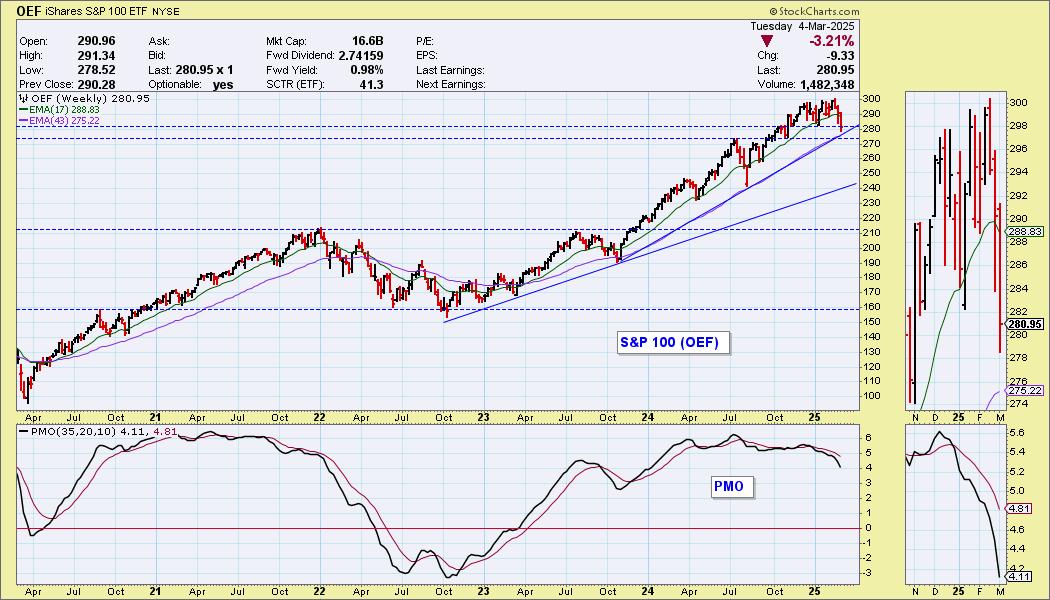Click the EMA(43) 275.22 legend entry
Screen dimensions: 1050x600
[x=65, y=120]
